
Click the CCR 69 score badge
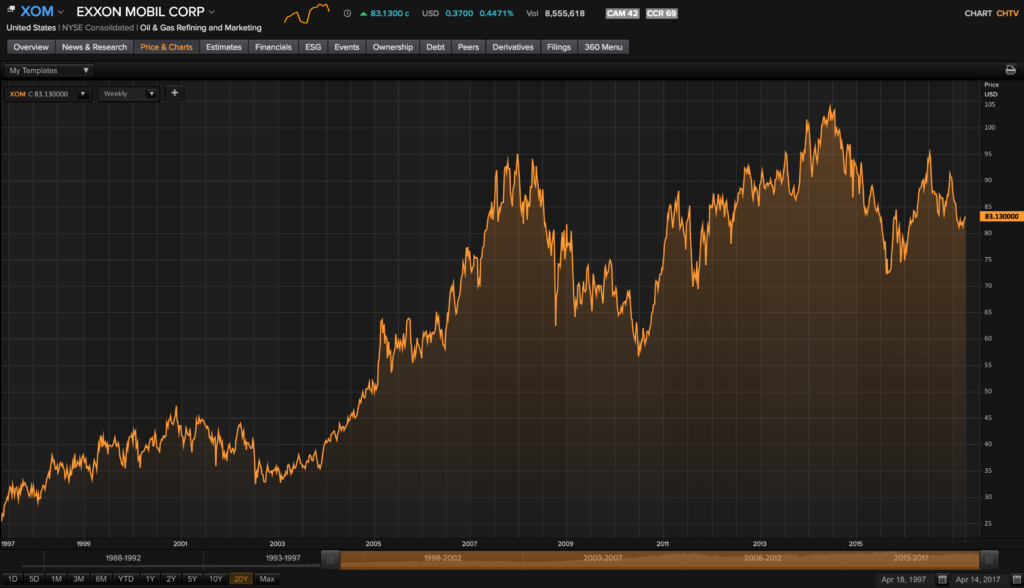[661, 14]
